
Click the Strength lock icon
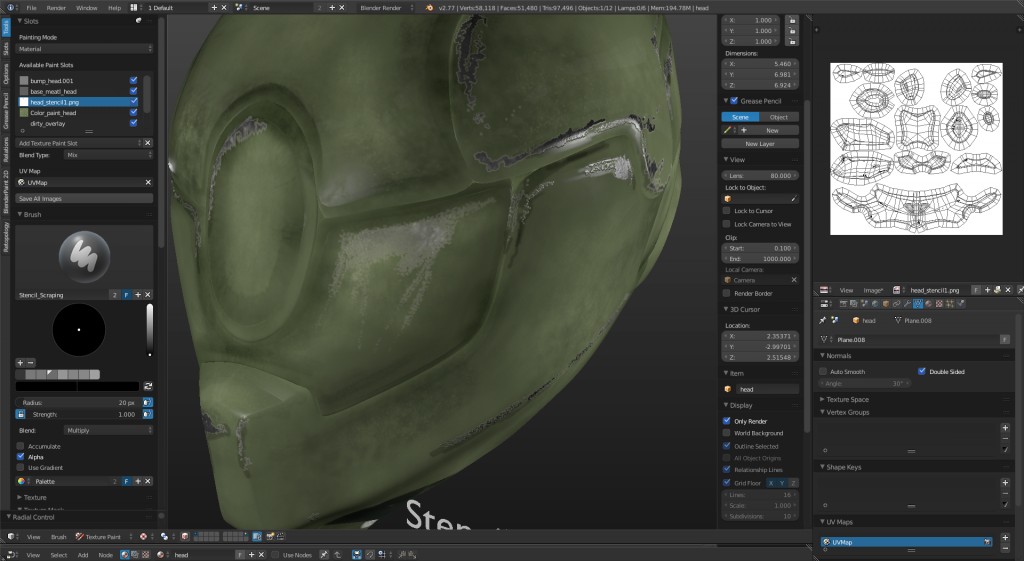pyautogui.click(x=22, y=414)
